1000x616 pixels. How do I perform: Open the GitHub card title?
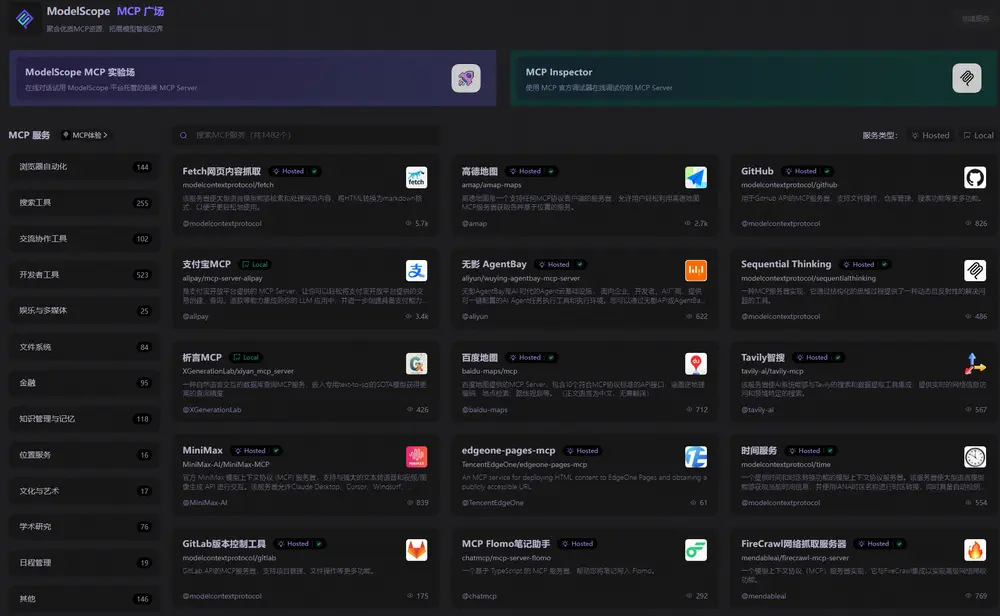coord(757,171)
